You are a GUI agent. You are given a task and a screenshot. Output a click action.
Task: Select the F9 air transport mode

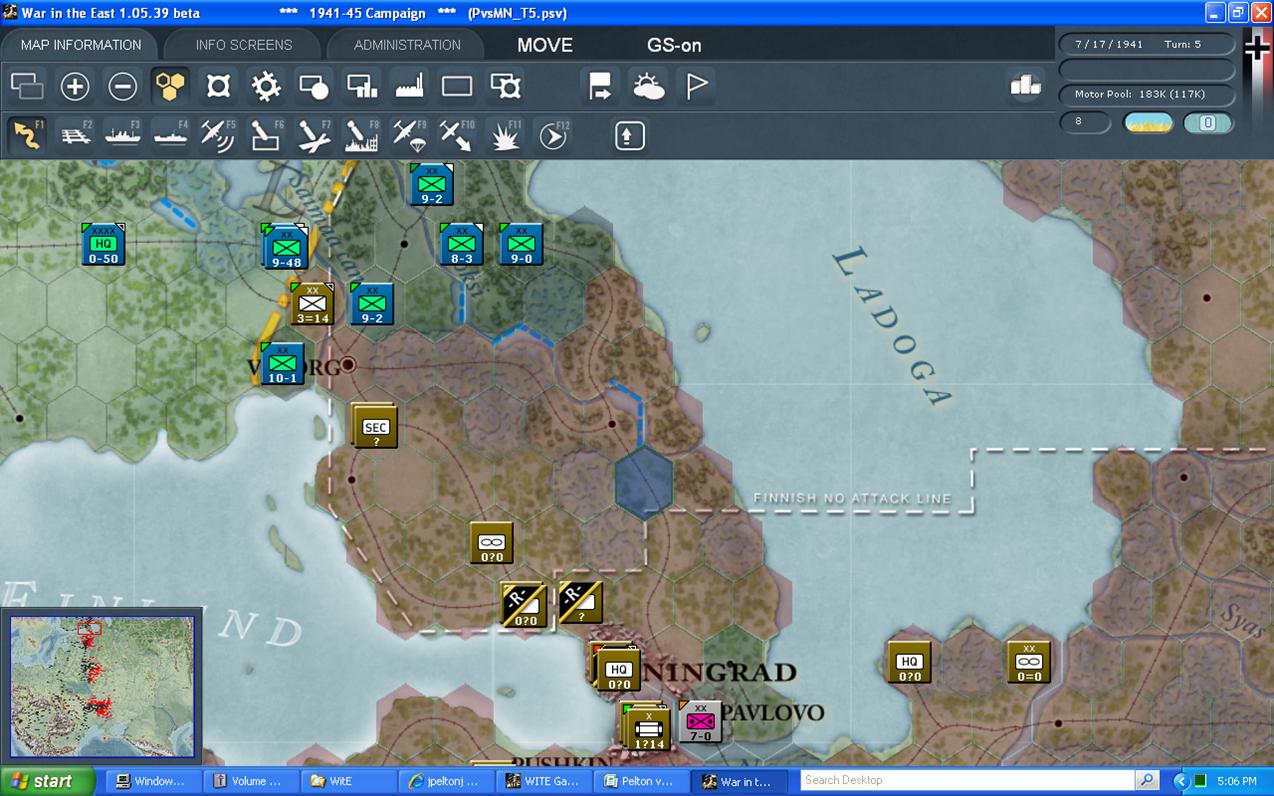pyautogui.click(x=410, y=135)
